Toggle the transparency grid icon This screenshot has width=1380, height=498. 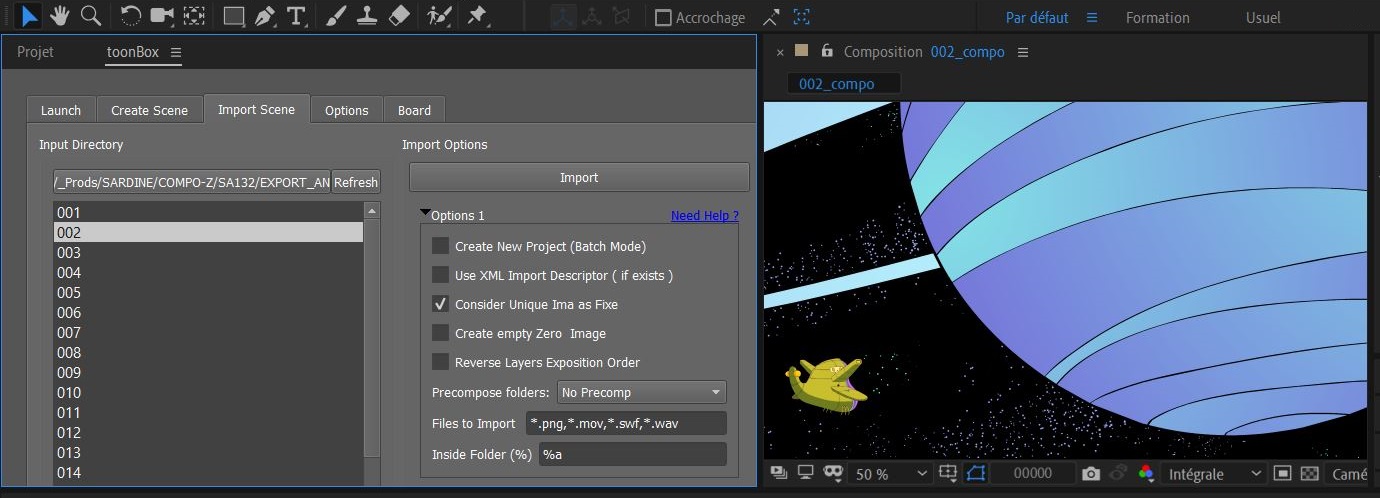[1309, 474]
